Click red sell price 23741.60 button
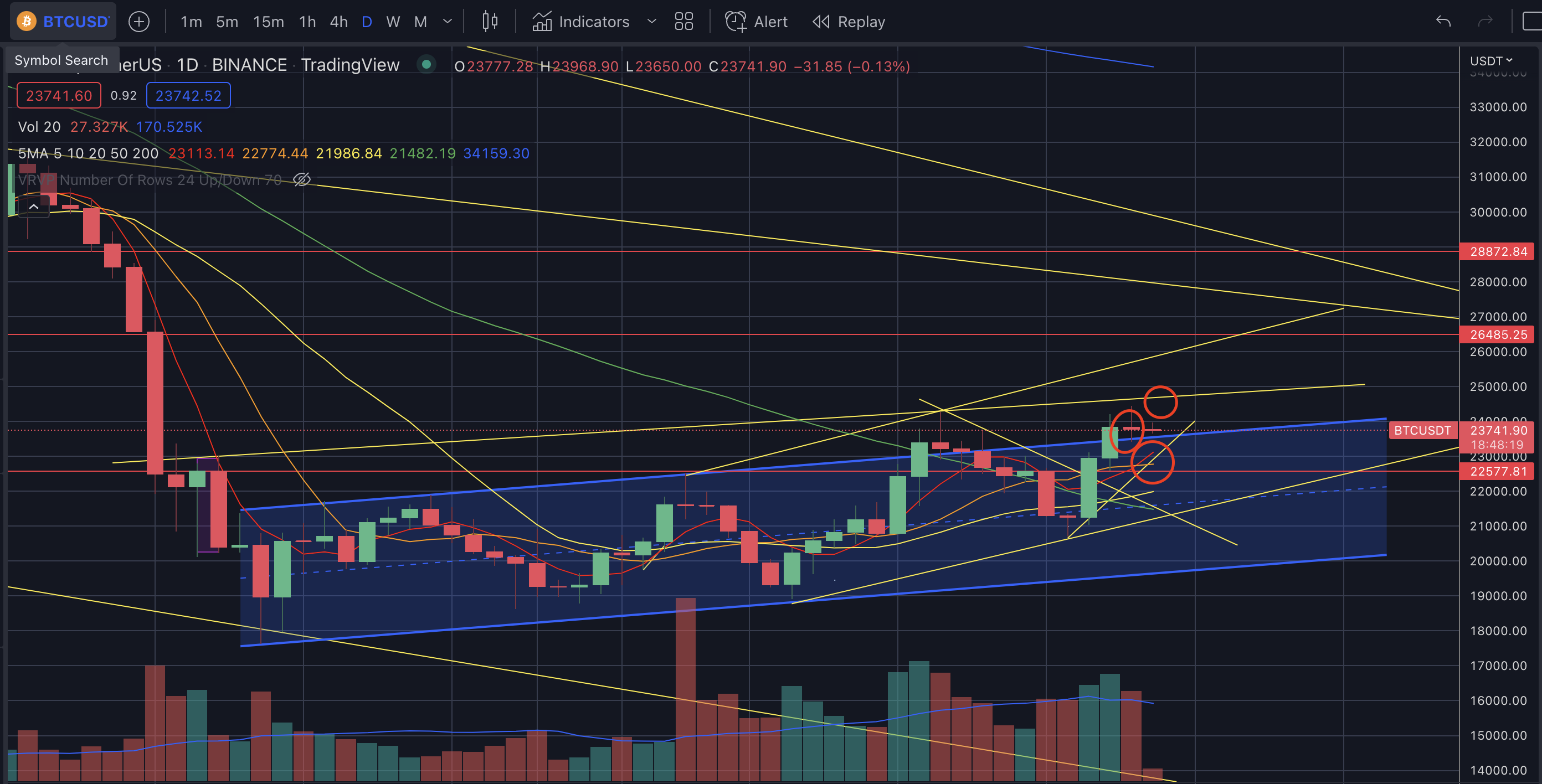The image size is (1542, 784). click(x=59, y=96)
